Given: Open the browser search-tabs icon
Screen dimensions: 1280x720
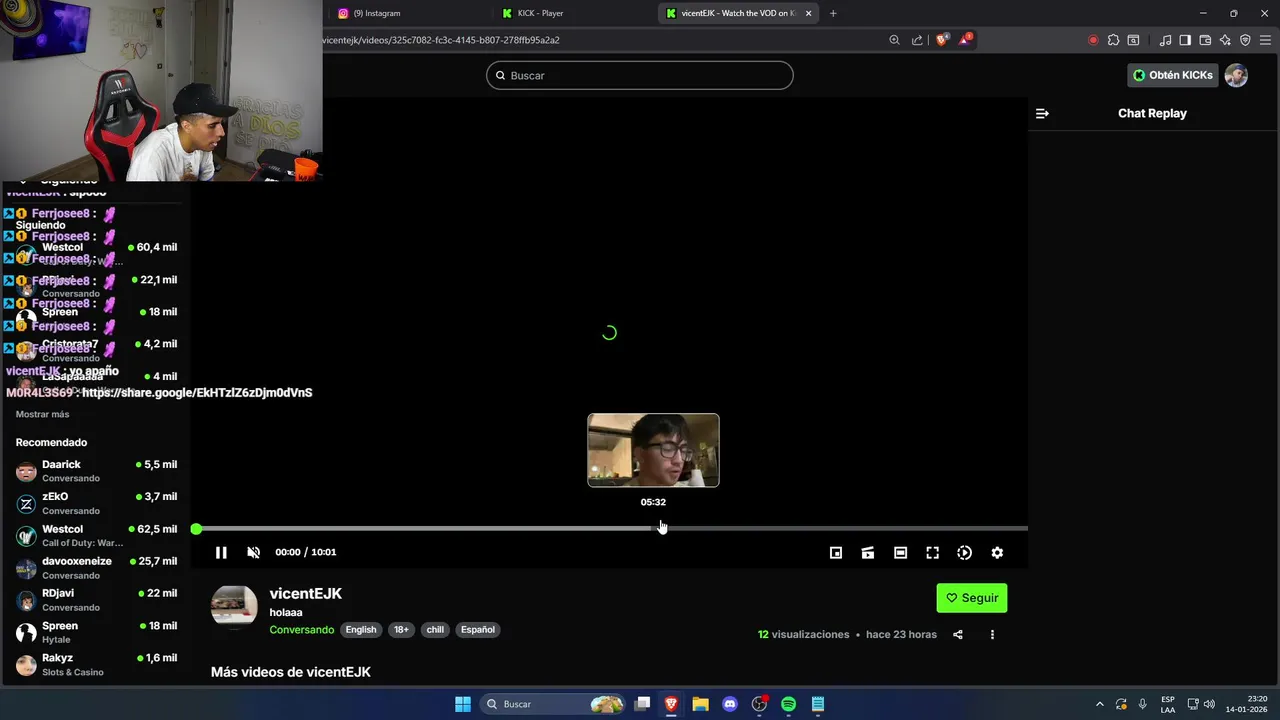Looking at the screenshot, I should point(1133,40).
